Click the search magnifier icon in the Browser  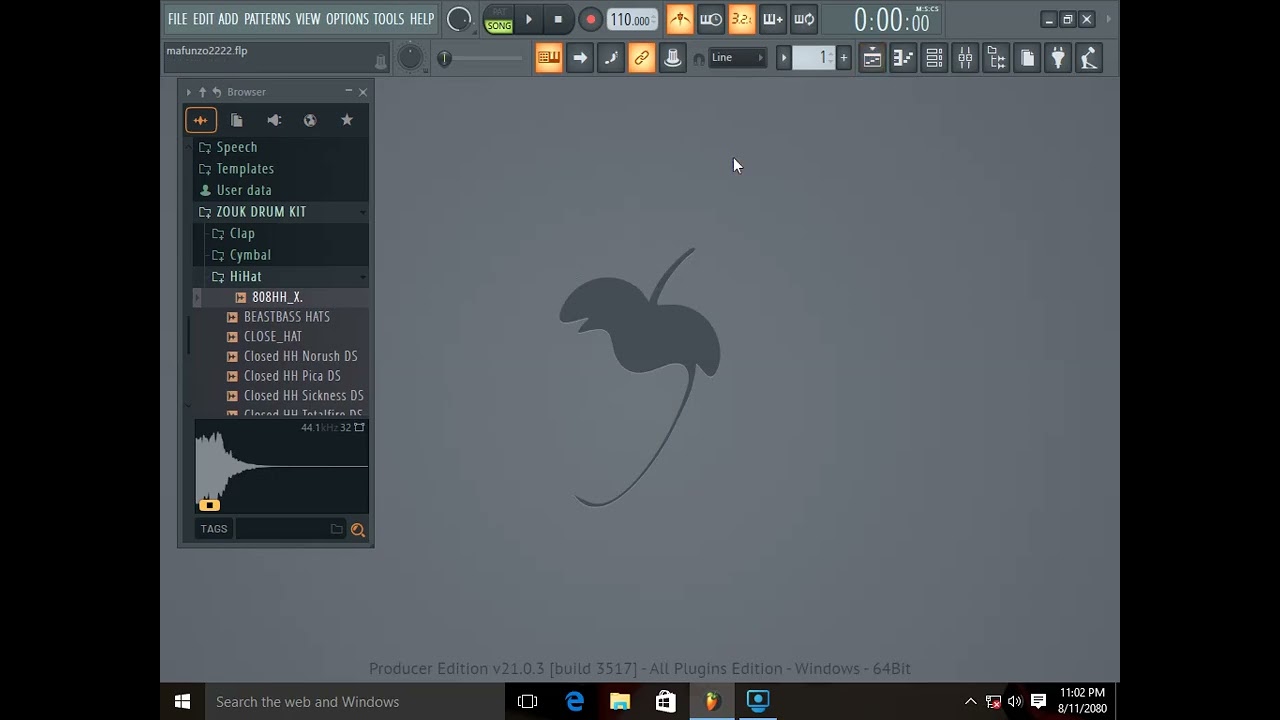tap(357, 530)
